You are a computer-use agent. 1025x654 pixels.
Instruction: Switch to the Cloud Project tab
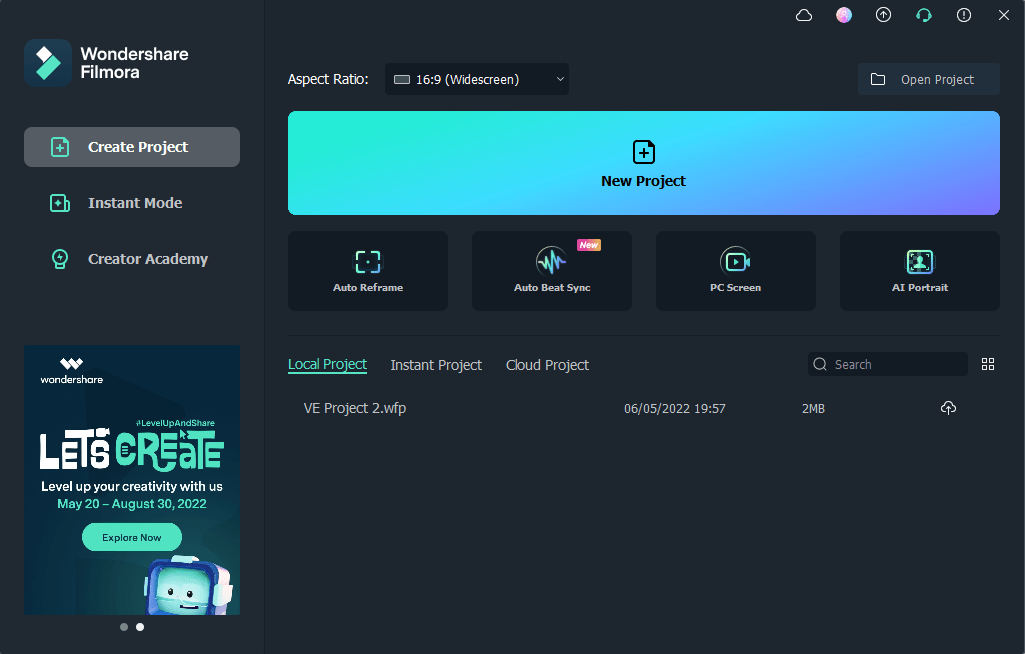tap(547, 365)
